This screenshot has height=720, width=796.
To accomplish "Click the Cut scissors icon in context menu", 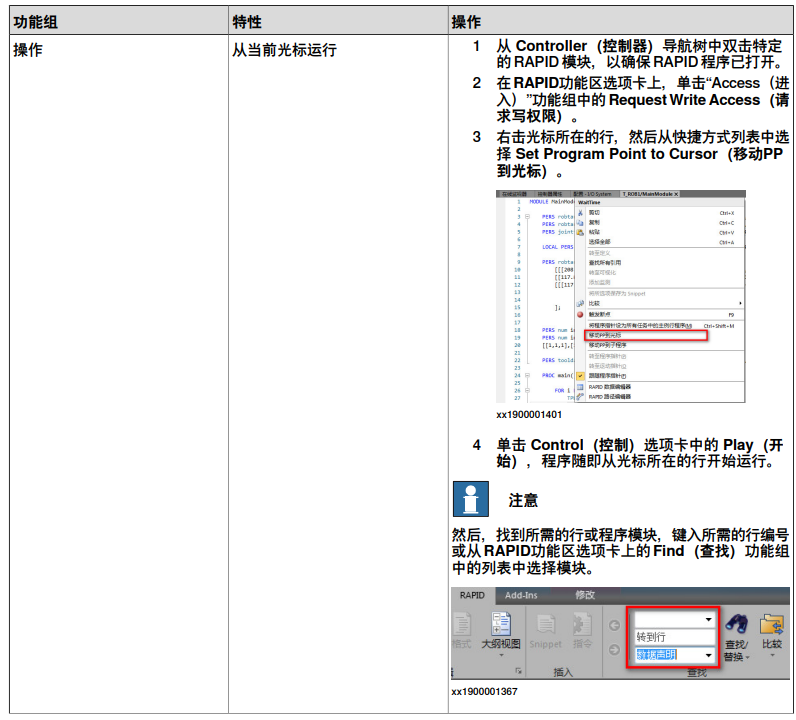I will point(580,213).
